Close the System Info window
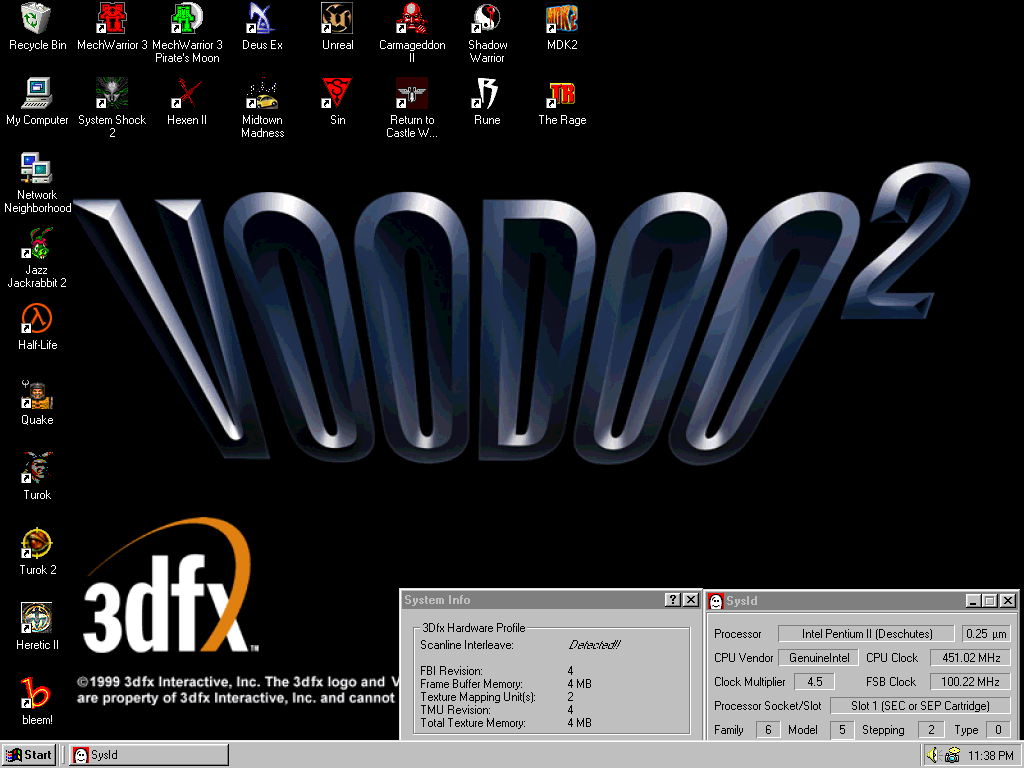The width and height of the screenshot is (1024, 768). [x=690, y=600]
